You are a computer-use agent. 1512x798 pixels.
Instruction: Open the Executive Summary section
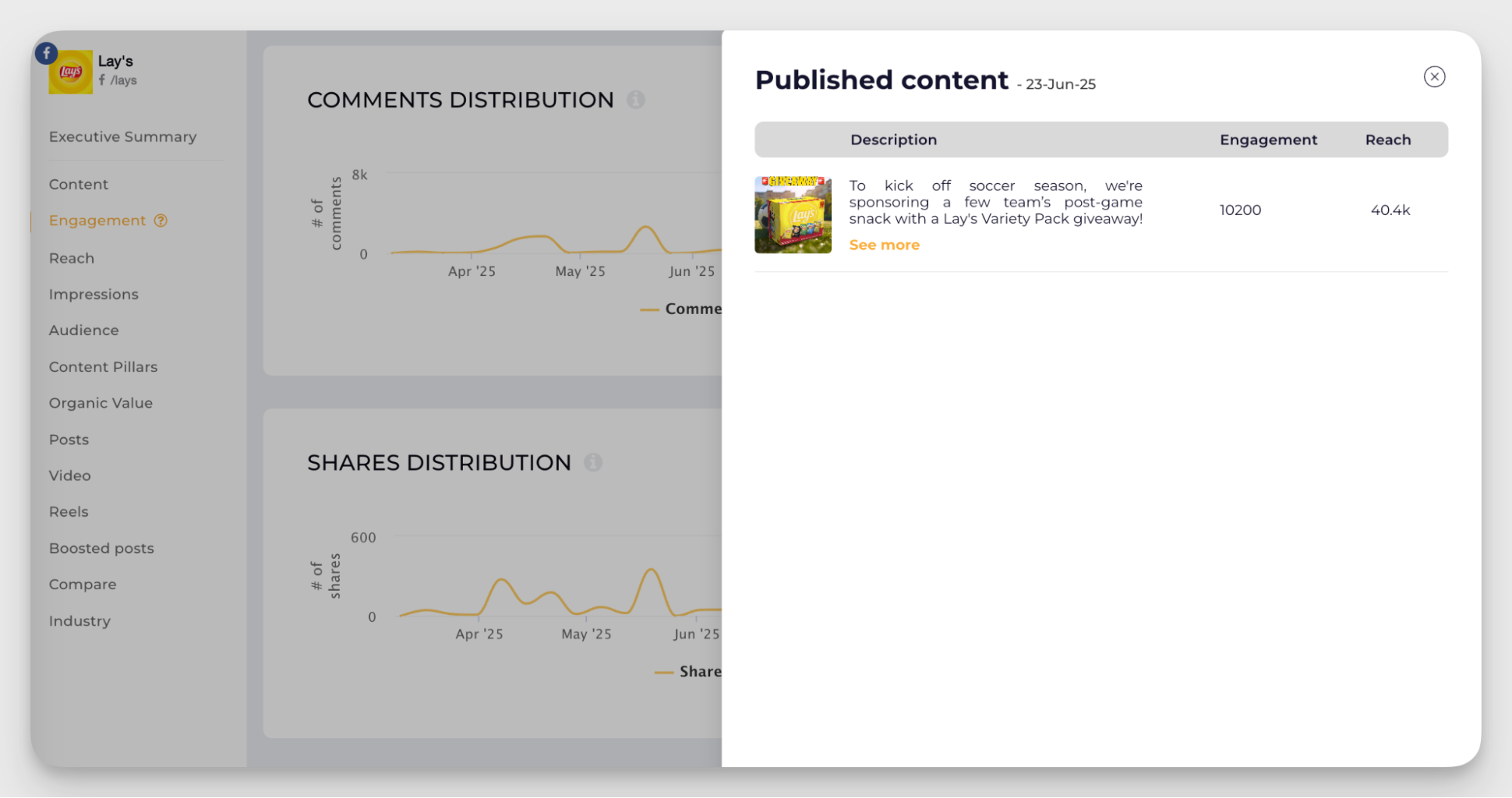pos(123,137)
